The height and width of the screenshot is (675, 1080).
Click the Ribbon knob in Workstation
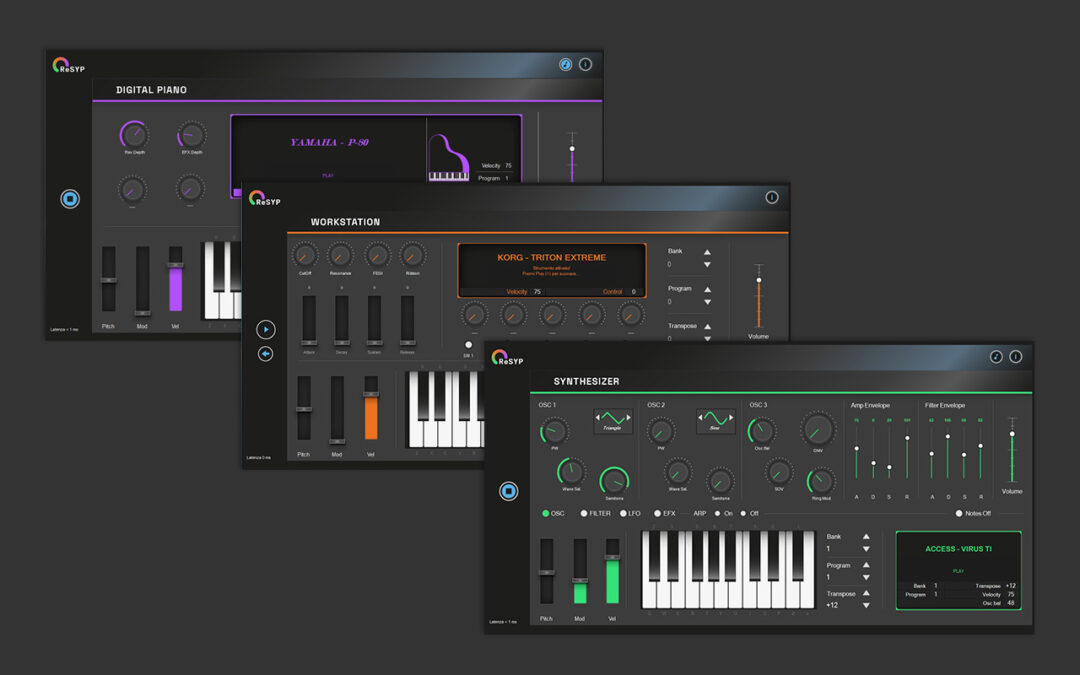[412, 256]
